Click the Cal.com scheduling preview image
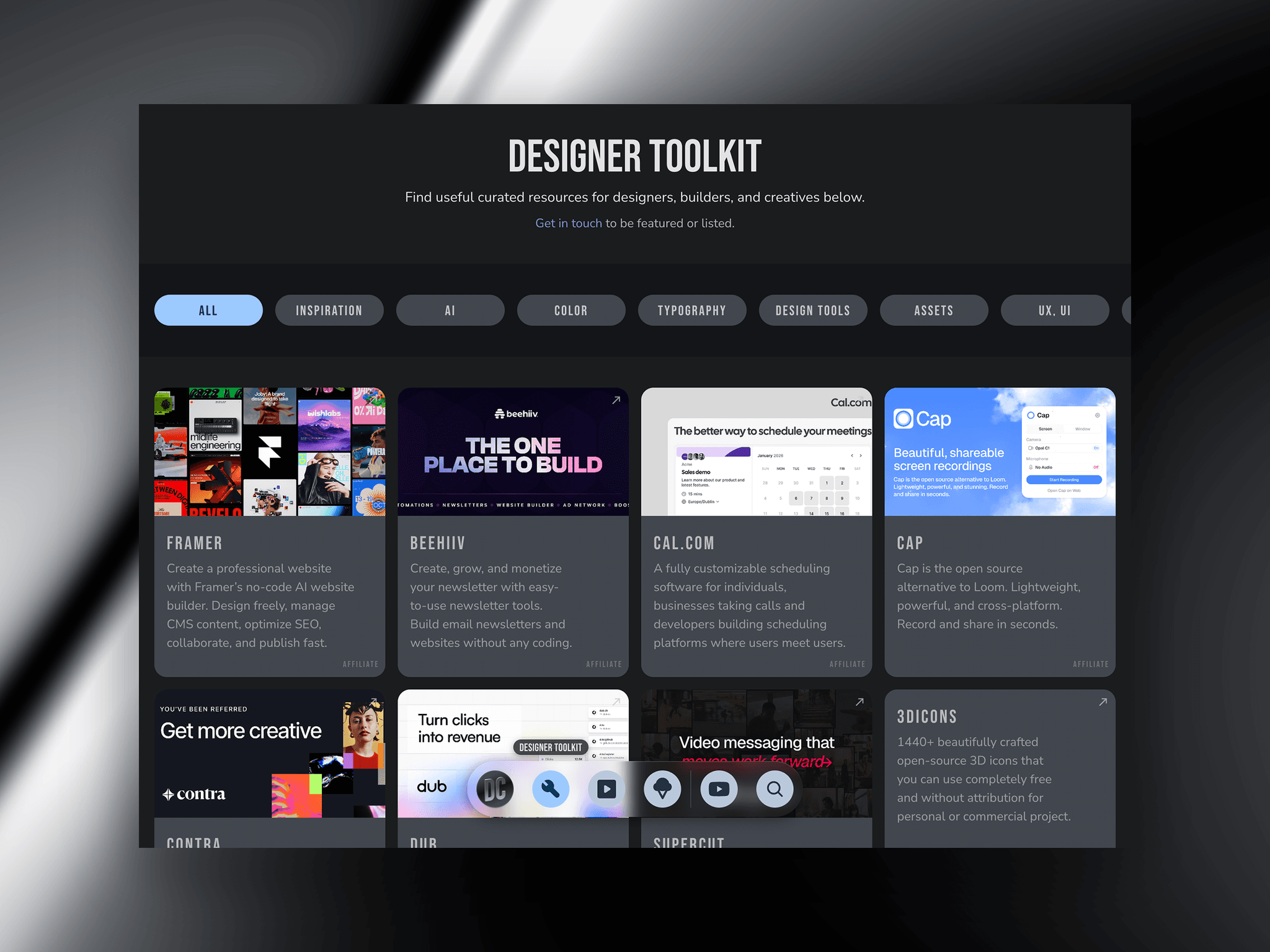1270x952 pixels. click(757, 452)
